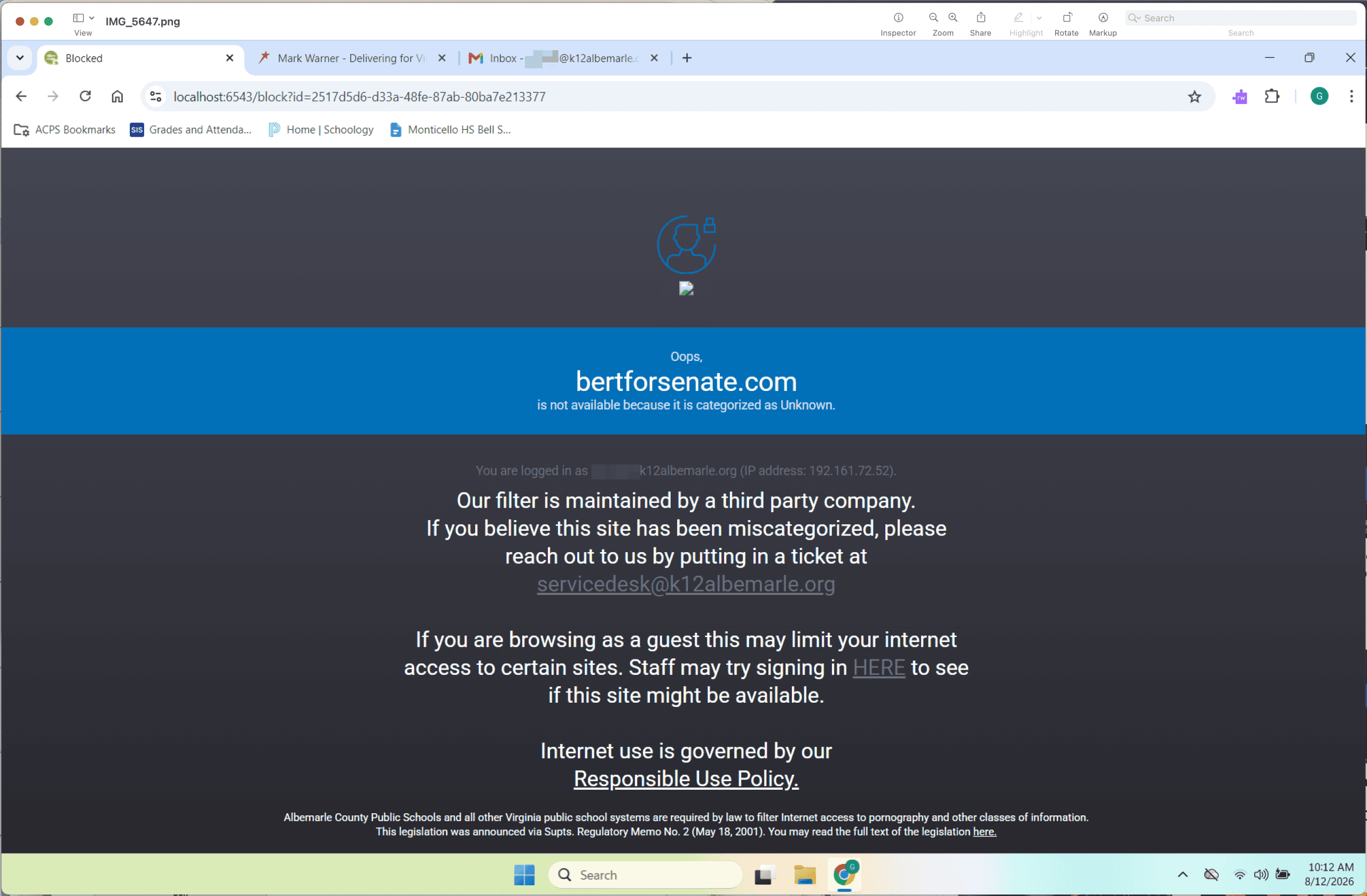Image resolution: width=1367 pixels, height=896 pixels.
Task: Reload the blocked page
Action: point(85,97)
